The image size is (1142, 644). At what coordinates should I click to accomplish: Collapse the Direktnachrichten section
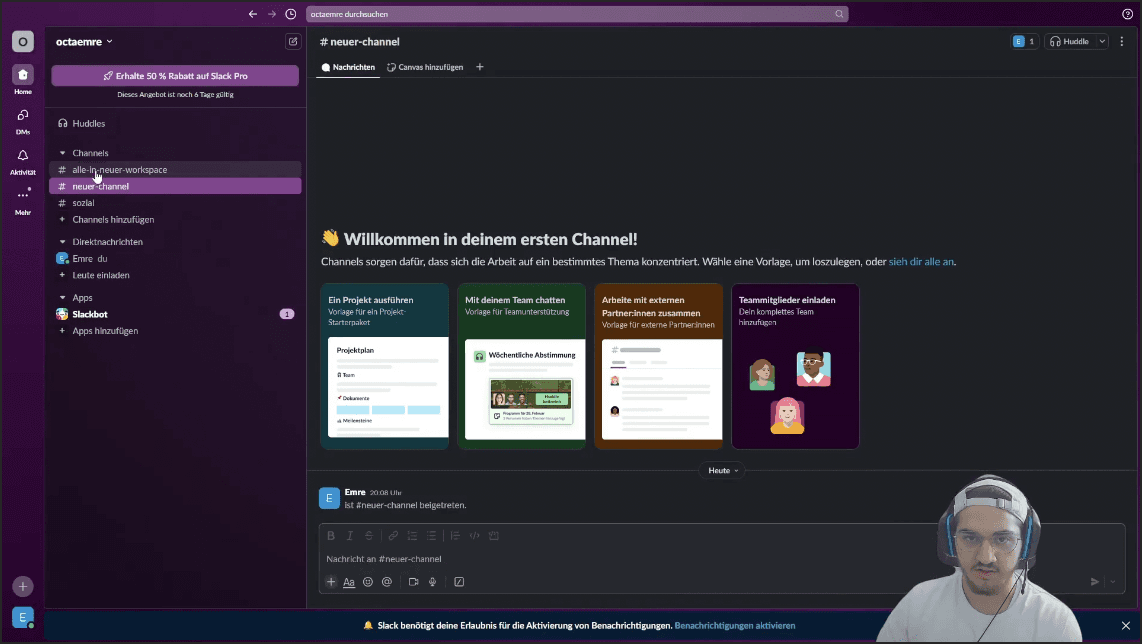[x=63, y=242]
